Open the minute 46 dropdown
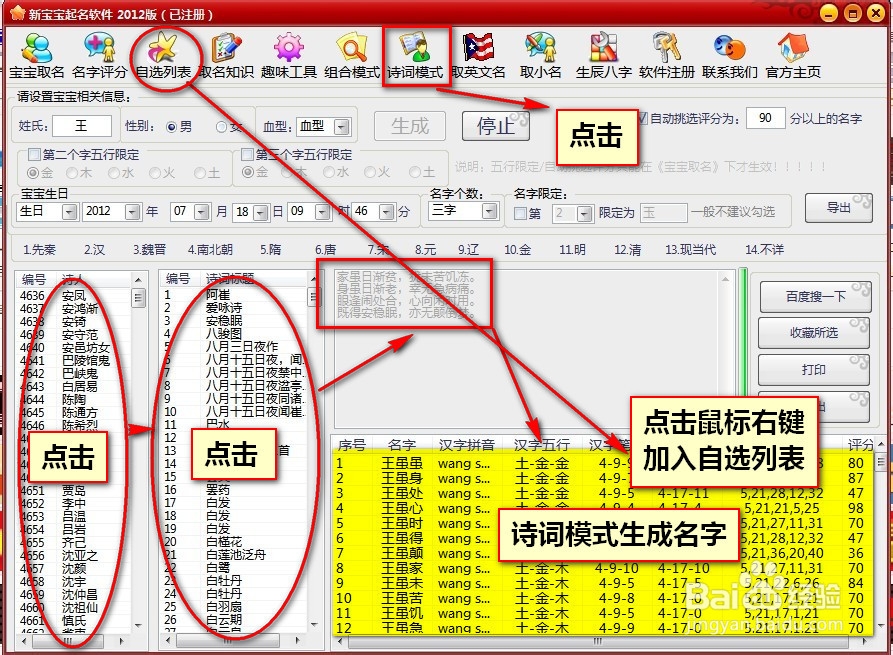This screenshot has height=655, width=893. click(387, 212)
